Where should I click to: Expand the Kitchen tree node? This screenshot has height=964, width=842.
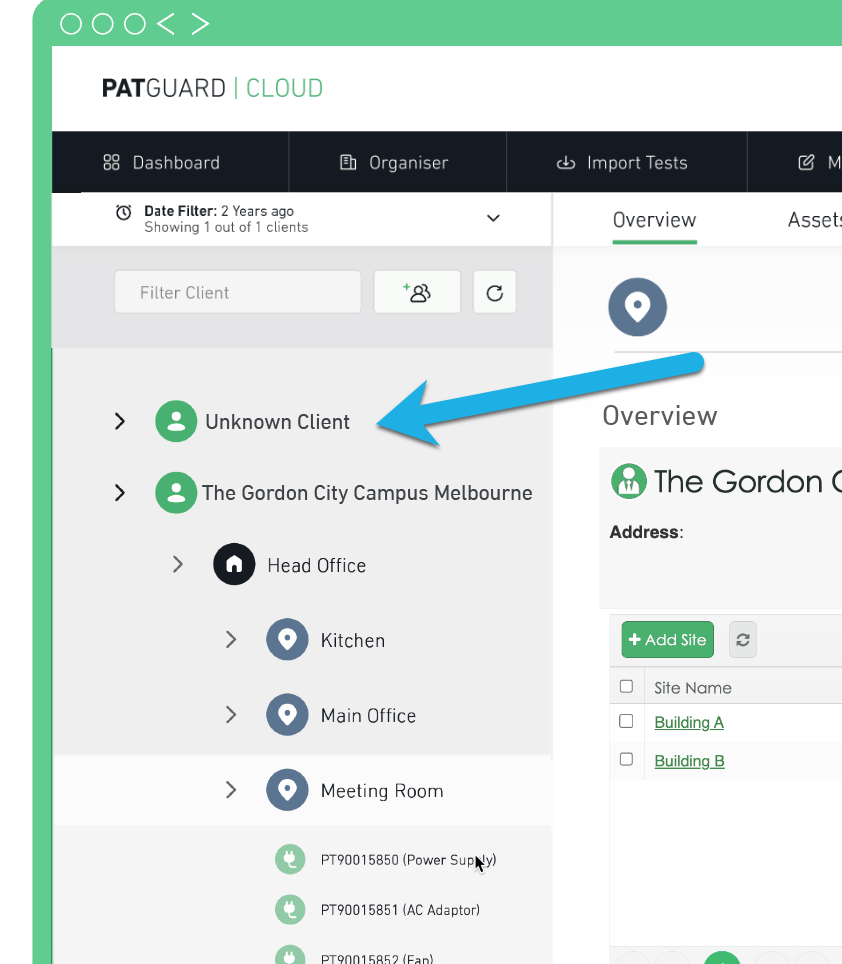pos(231,639)
